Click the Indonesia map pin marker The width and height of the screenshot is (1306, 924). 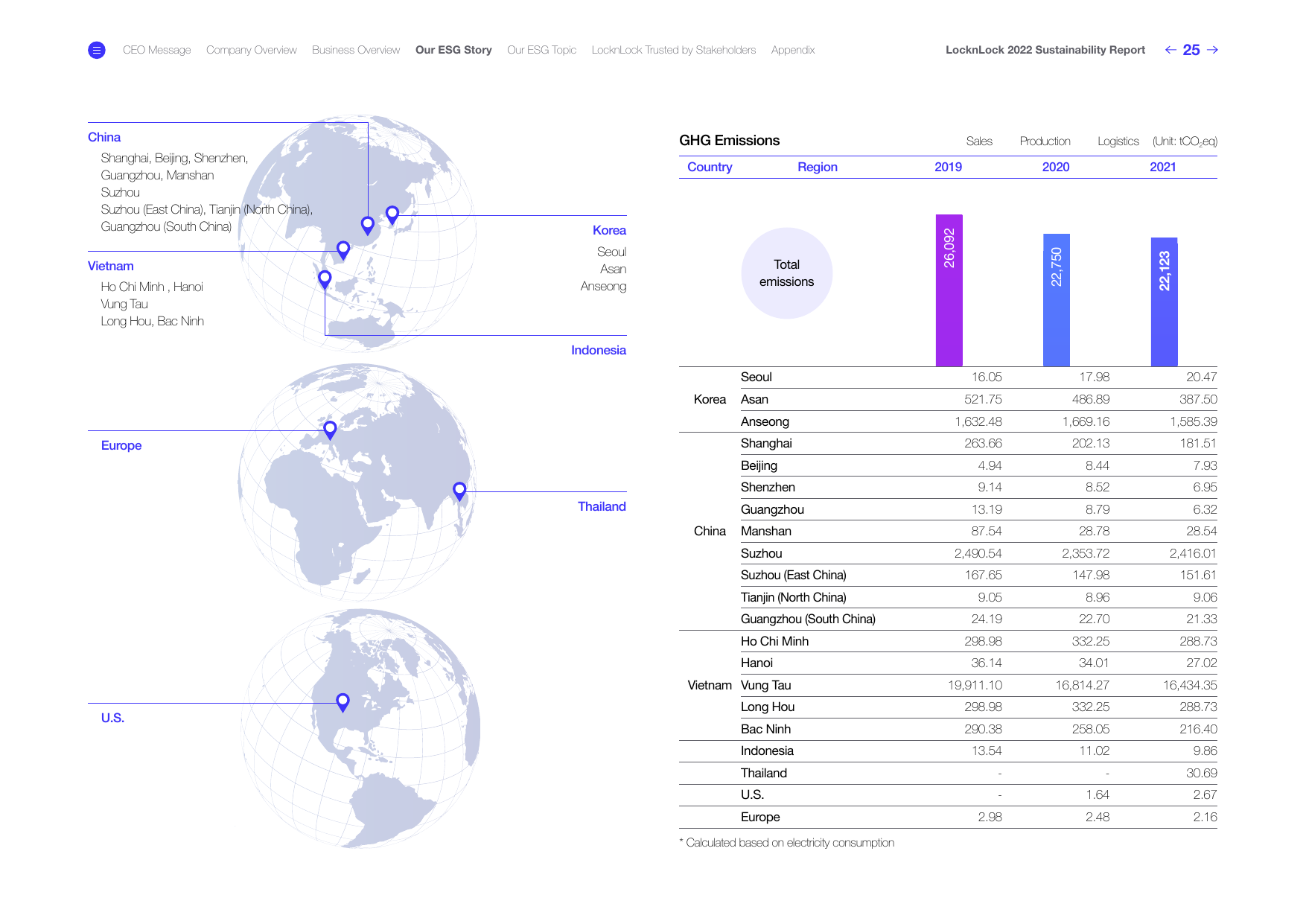click(x=325, y=279)
